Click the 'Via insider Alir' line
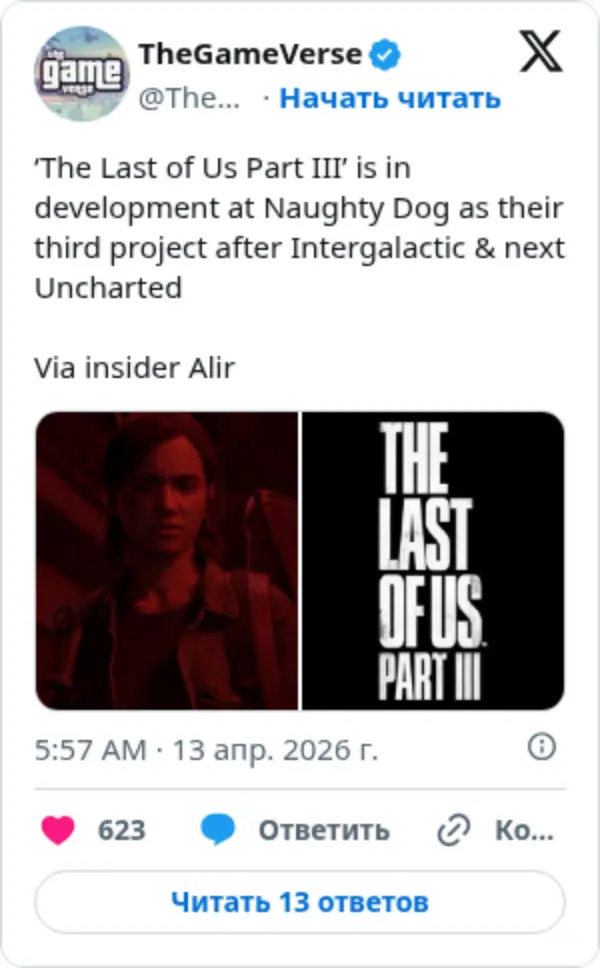This screenshot has width=600, height=968. (135, 368)
